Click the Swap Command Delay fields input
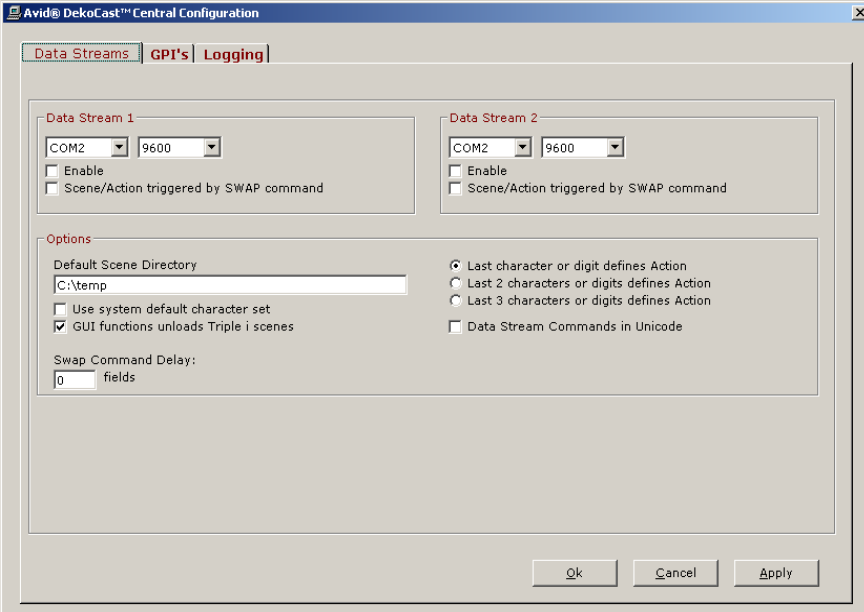Screen dimensions: 864x612 tap(75, 380)
